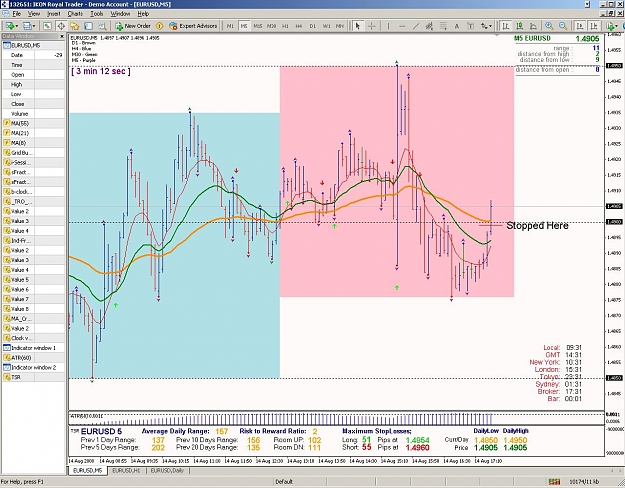Set timeframe to D1
This screenshot has height=488, width=625.
312,26
